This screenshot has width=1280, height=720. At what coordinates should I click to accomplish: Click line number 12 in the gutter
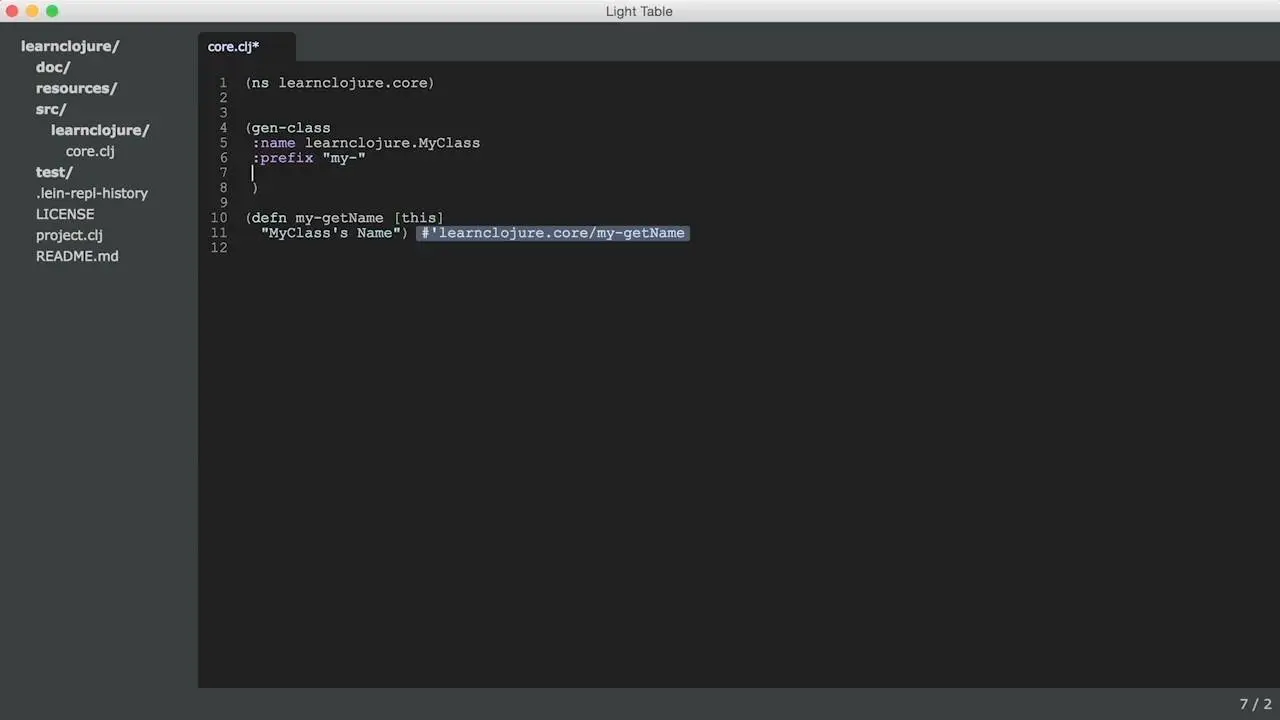(x=219, y=248)
